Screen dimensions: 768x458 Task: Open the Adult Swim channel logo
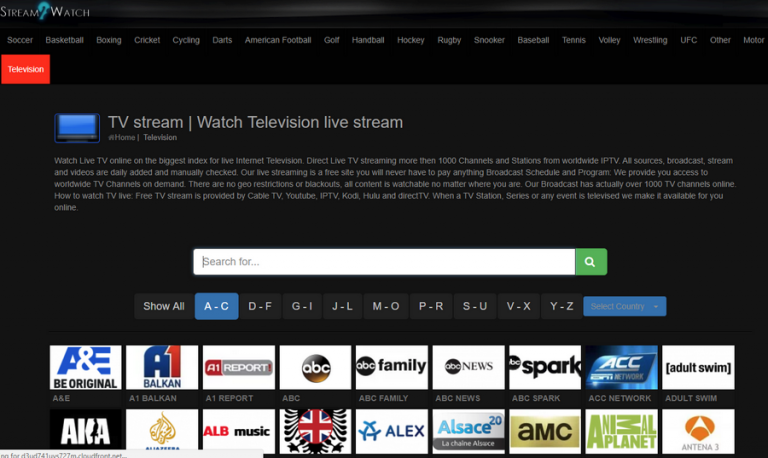coord(698,367)
